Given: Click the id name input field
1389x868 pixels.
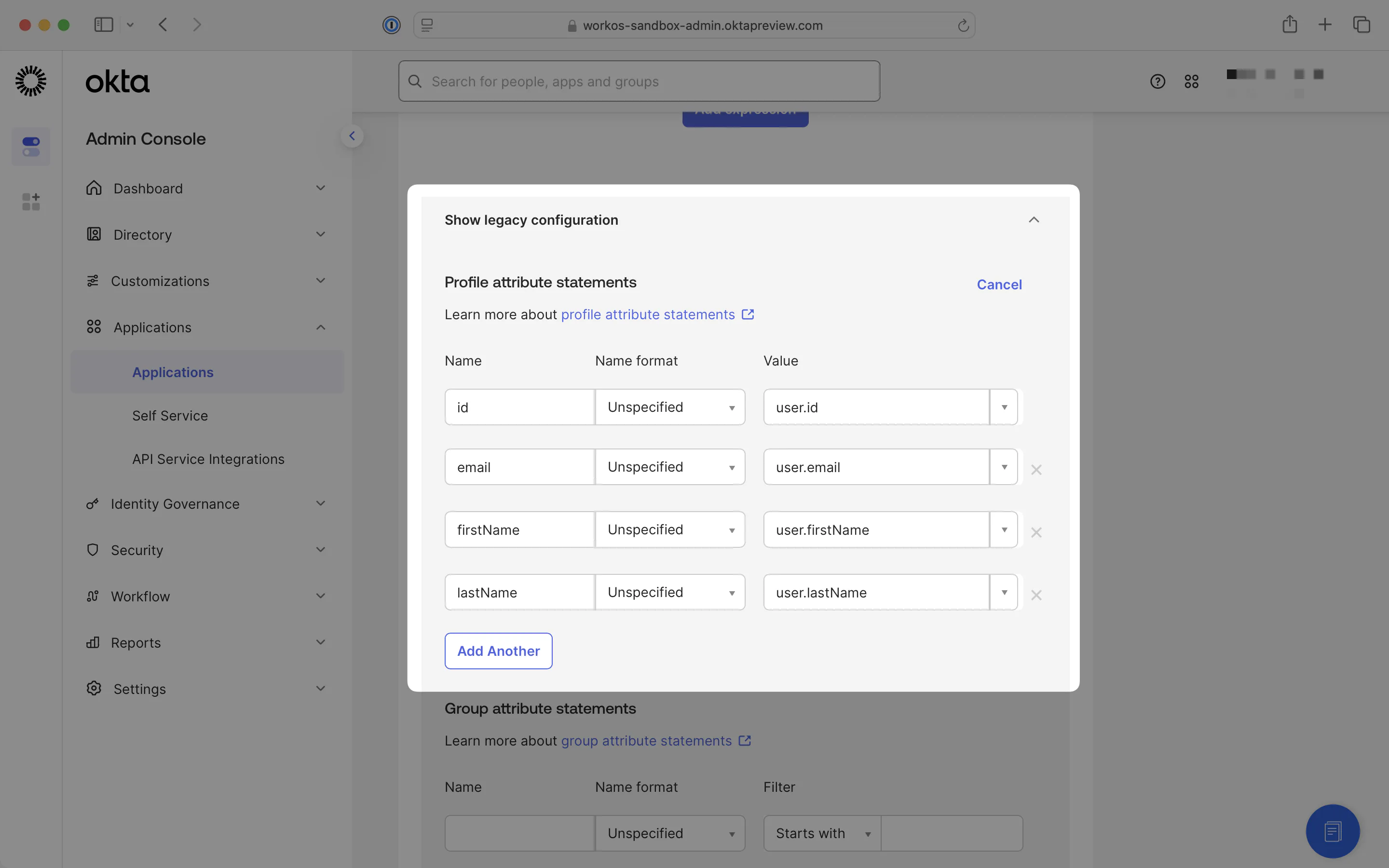Looking at the screenshot, I should 519,407.
